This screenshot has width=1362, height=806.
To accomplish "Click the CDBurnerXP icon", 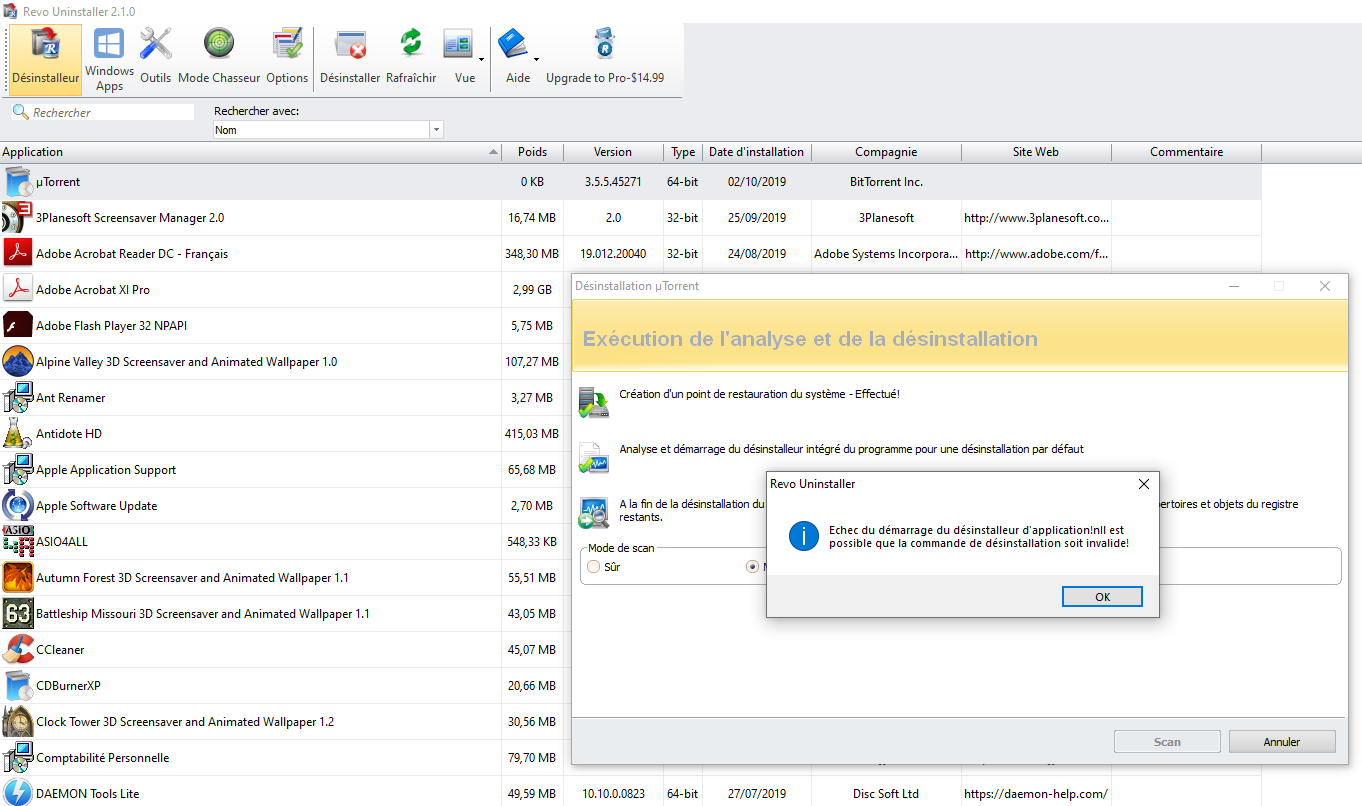I will click(18, 686).
